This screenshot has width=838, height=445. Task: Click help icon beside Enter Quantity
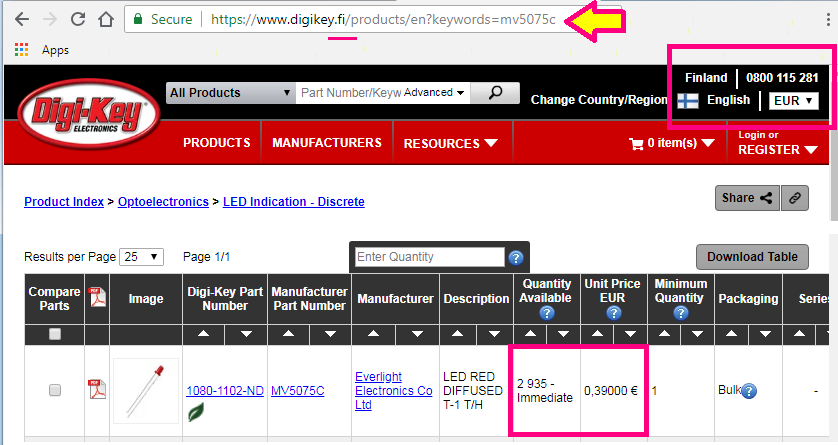[x=515, y=258]
